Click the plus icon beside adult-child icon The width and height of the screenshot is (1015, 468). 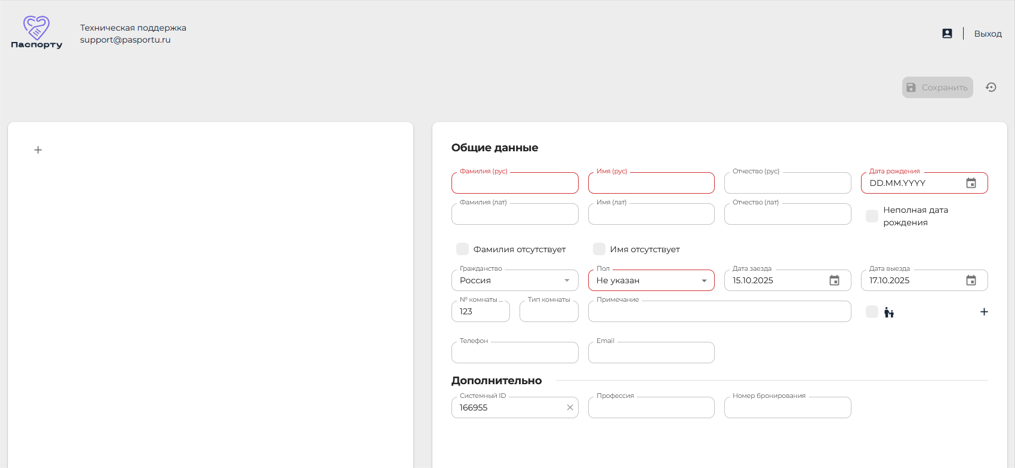coord(984,312)
